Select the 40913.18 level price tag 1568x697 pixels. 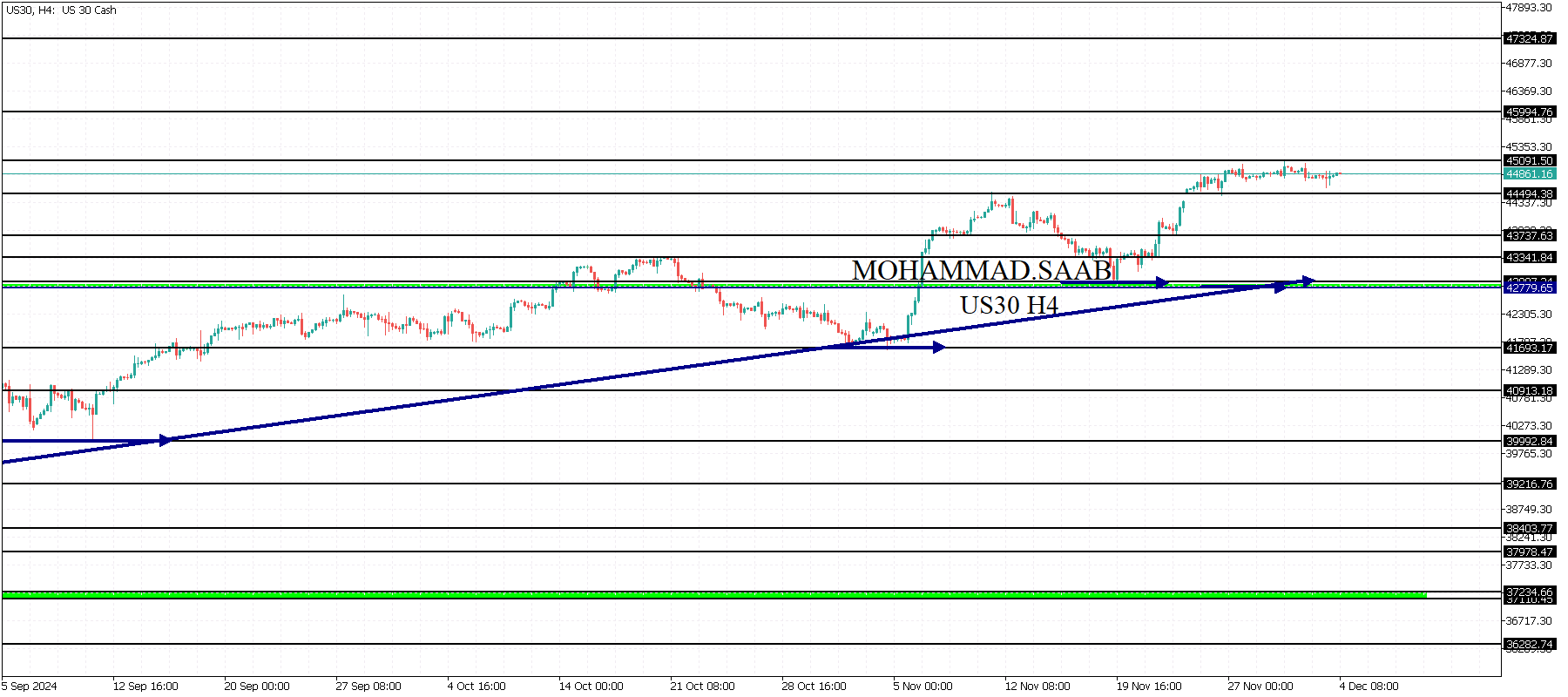tap(1530, 390)
